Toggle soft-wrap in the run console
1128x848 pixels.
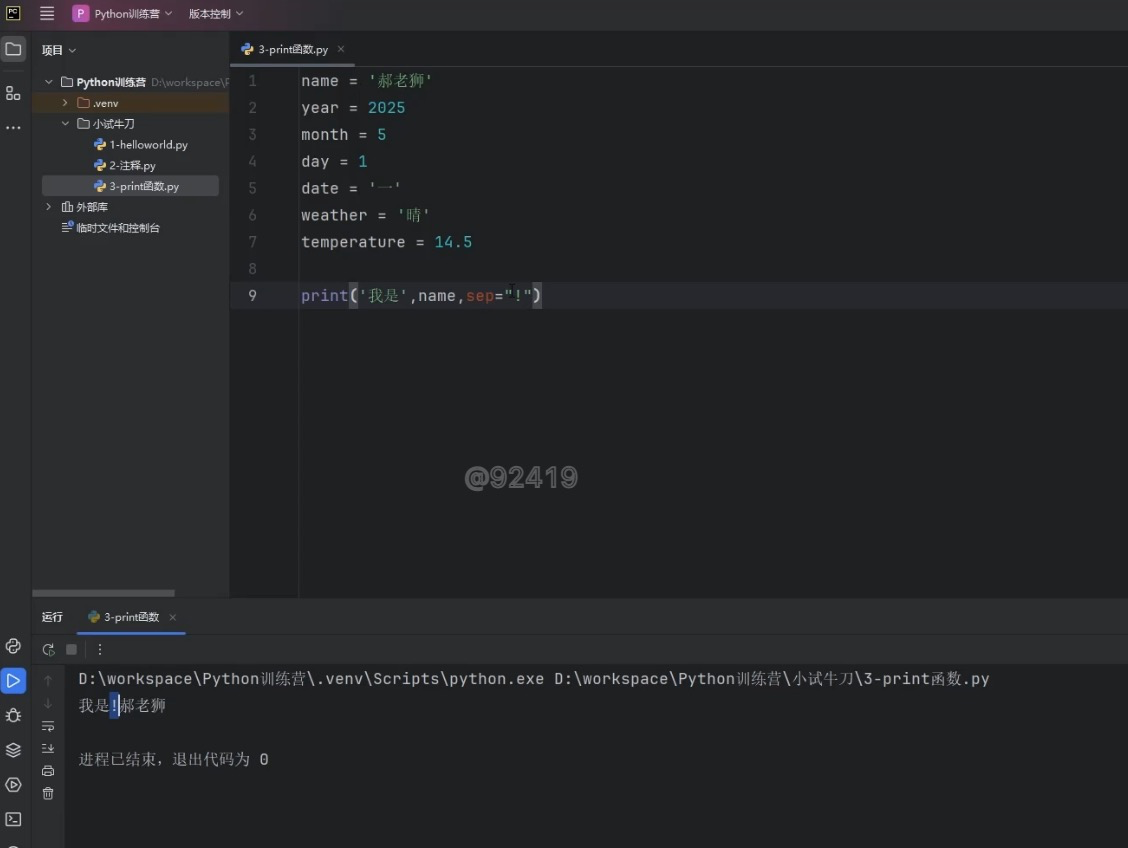(x=48, y=726)
